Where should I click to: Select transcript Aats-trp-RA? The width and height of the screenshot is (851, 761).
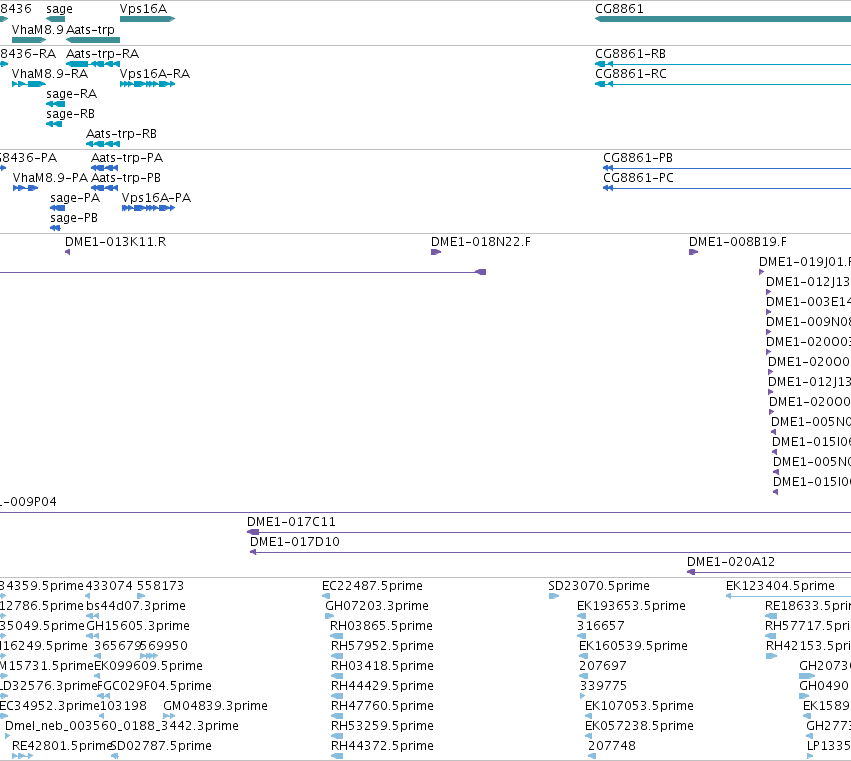click(x=93, y=64)
